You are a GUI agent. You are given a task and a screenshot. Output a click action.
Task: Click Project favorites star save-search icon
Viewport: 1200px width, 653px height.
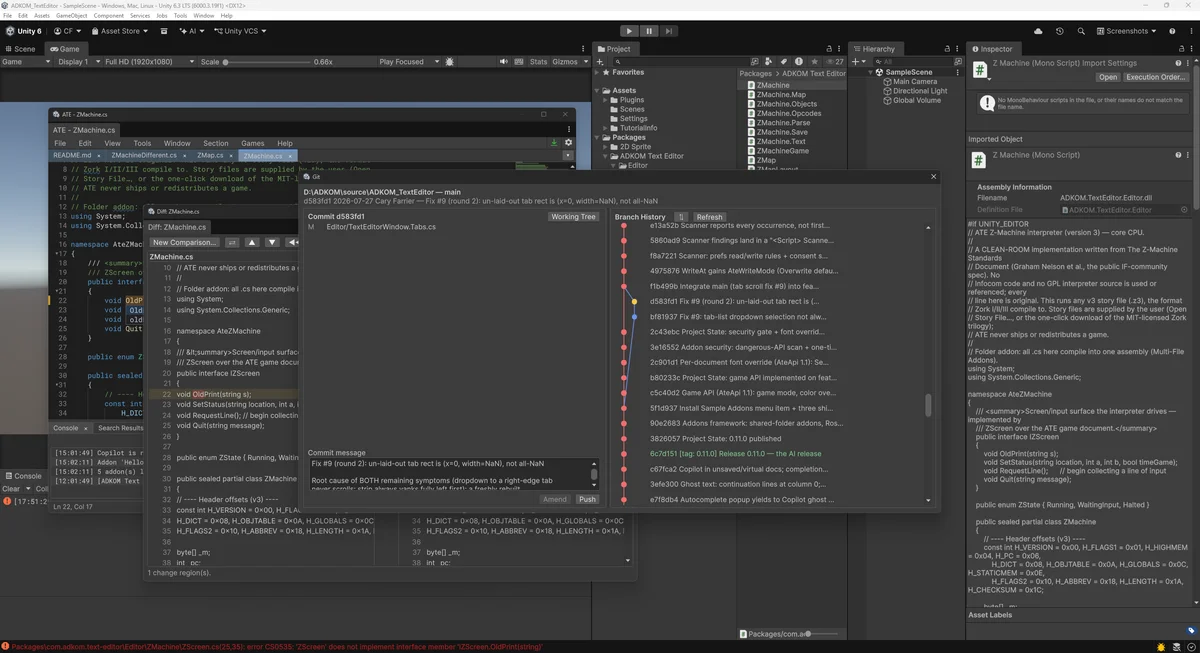813,62
